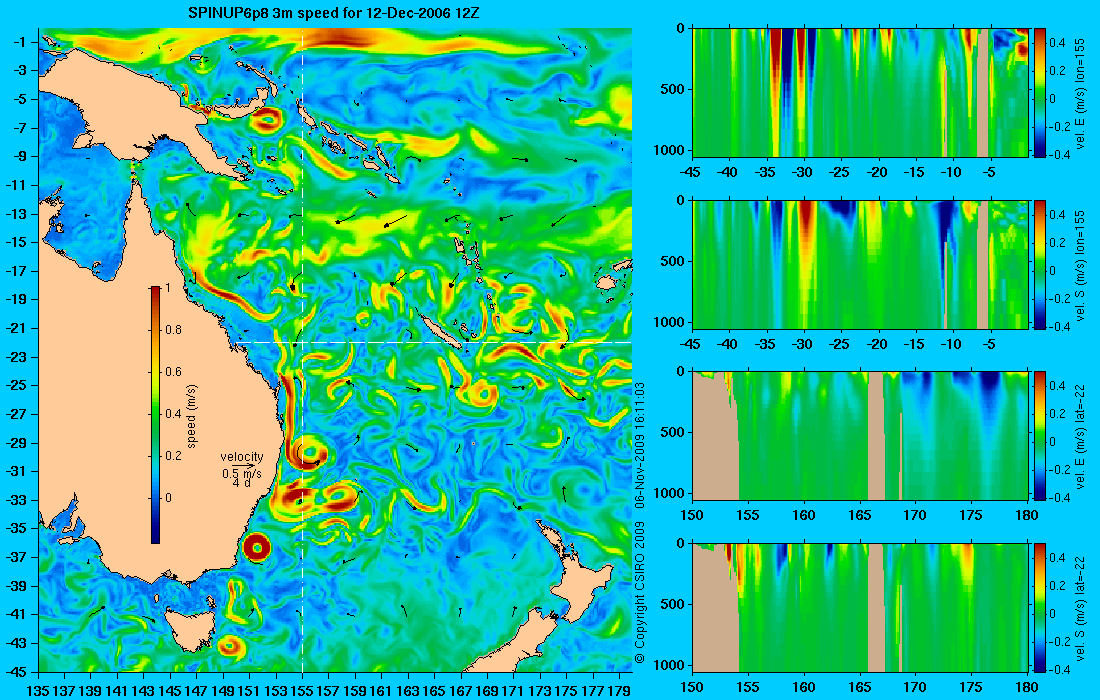Image resolution: width=1100 pixels, height=700 pixels.
Task: Click the "1000" depth tick of the vel. S lon=155 panel
Action: tap(670, 322)
